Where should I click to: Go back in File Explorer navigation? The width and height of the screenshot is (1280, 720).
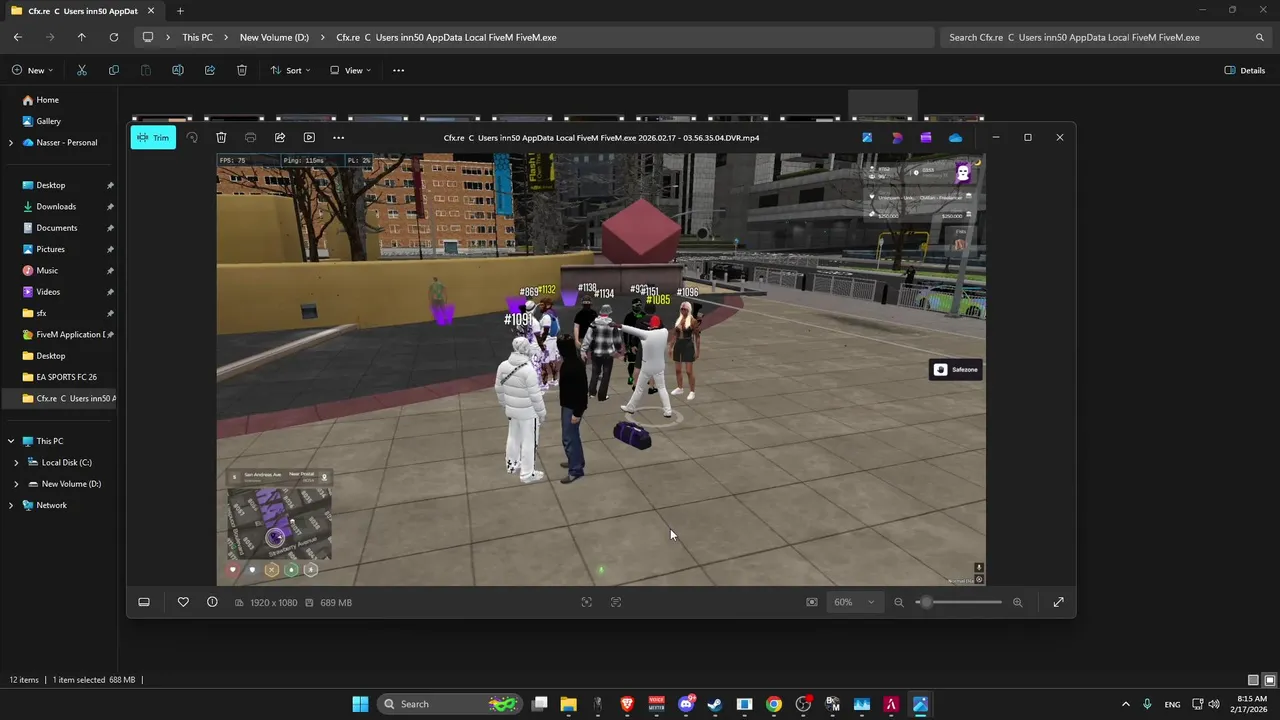tap(17, 37)
